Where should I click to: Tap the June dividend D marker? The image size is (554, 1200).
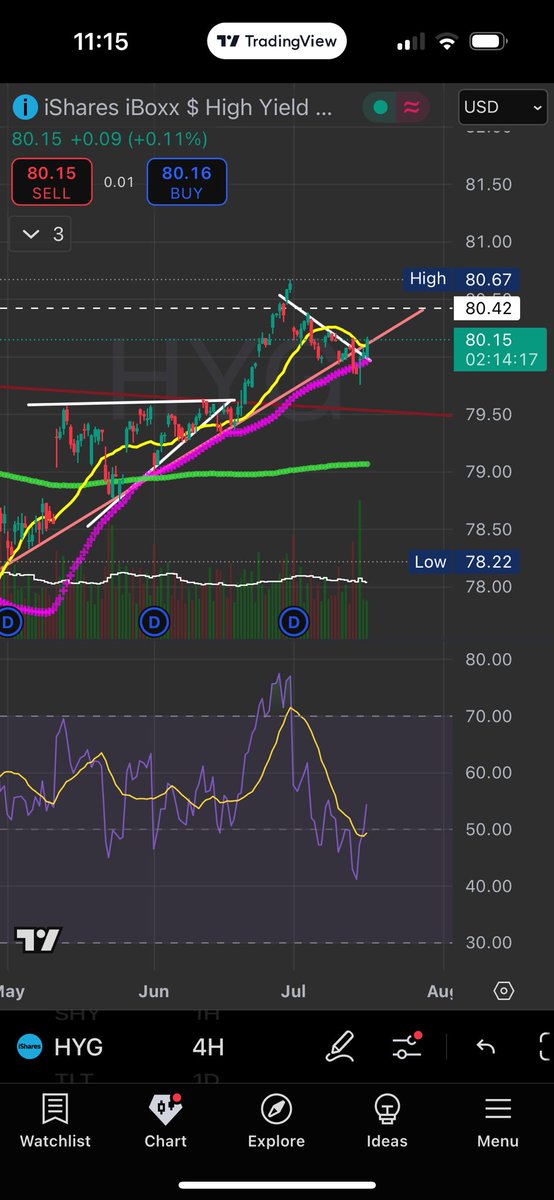pyautogui.click(x=153, y=622)
